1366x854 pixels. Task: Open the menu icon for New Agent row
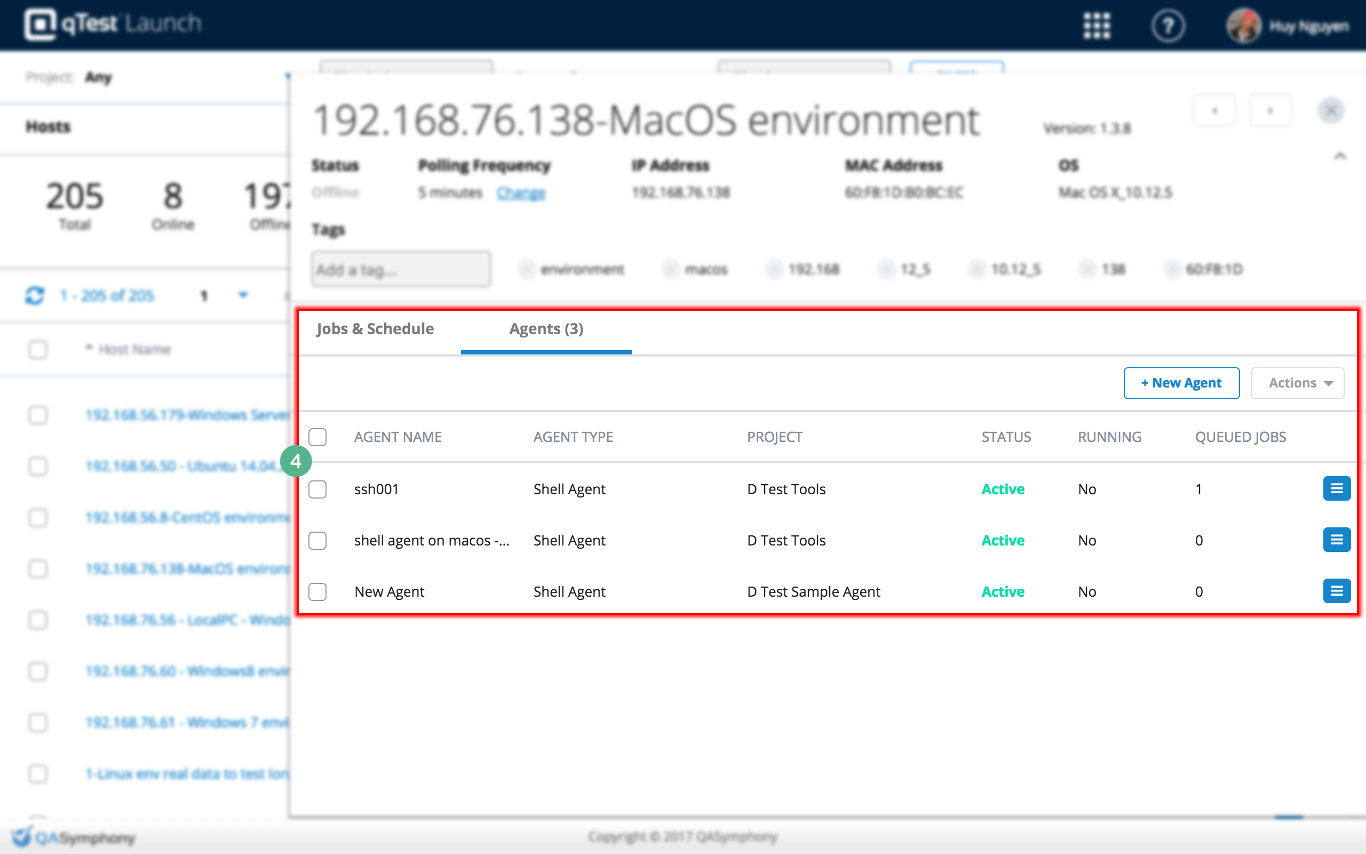pos(1336,591)
